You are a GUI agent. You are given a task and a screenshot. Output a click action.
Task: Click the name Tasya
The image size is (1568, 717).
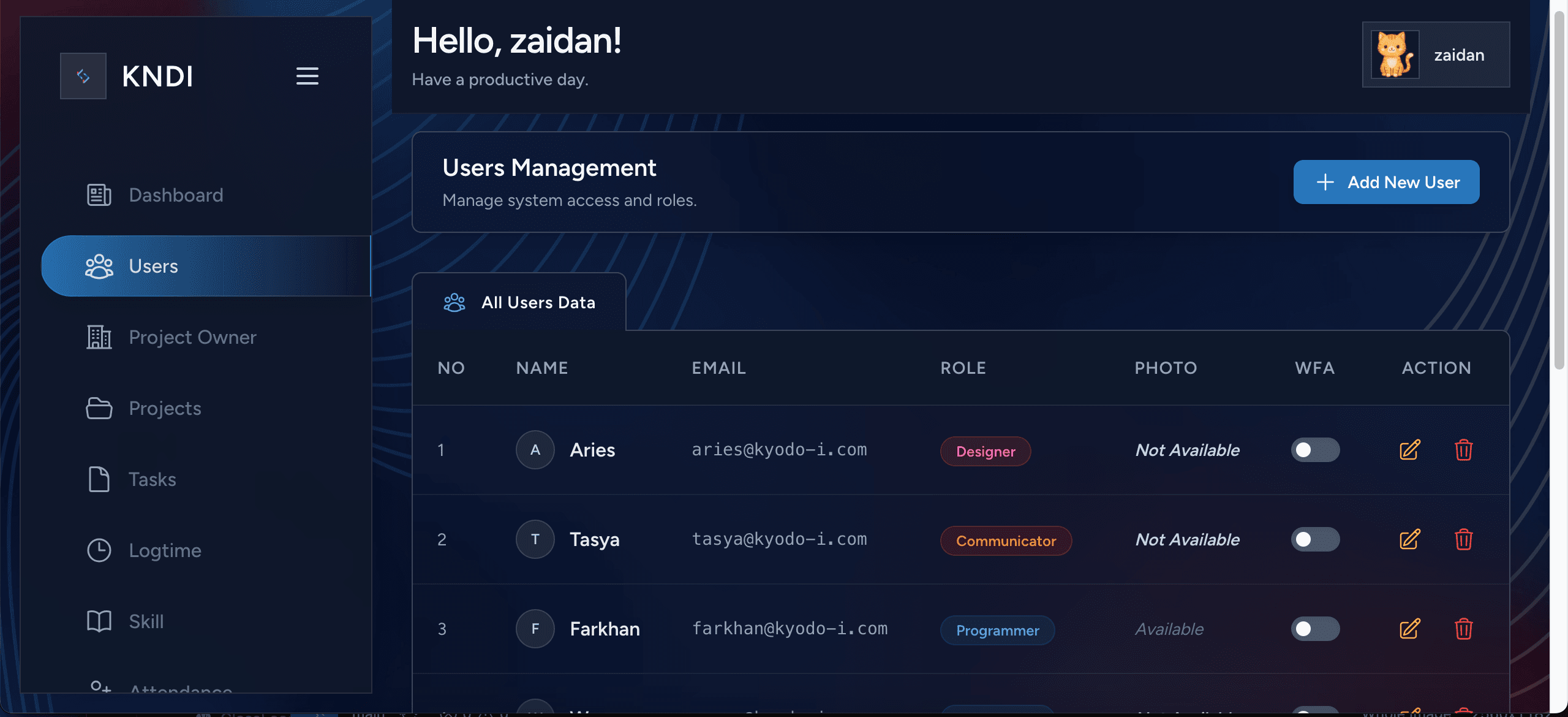click(x=594, y=539)
